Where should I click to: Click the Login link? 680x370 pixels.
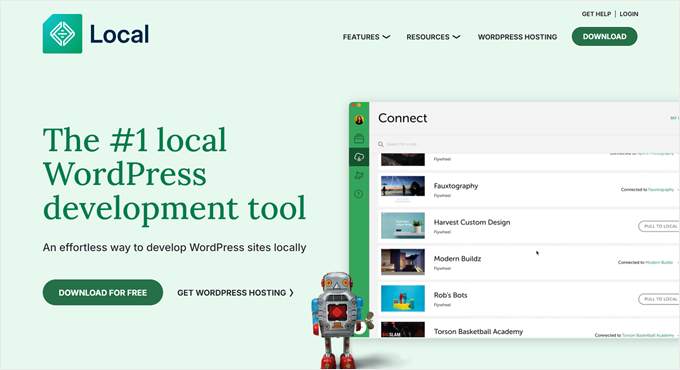coord(629,14)
